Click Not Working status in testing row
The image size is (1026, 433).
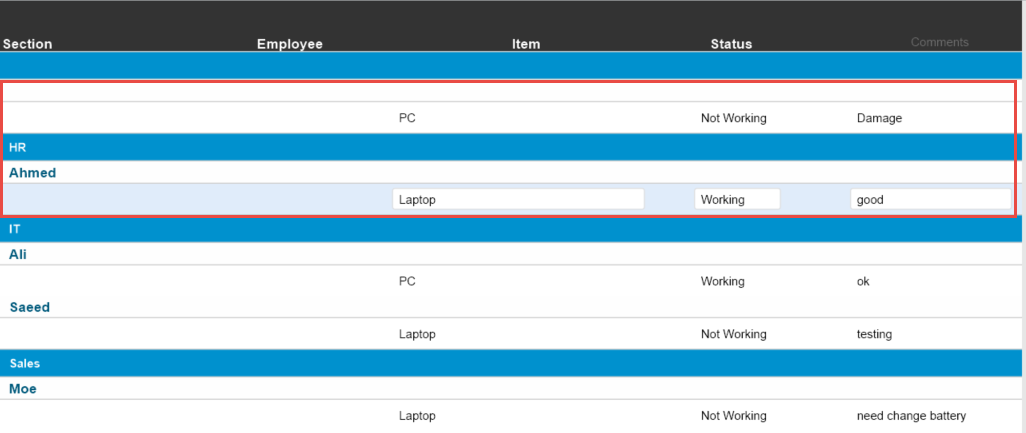(x=734, y=334)
